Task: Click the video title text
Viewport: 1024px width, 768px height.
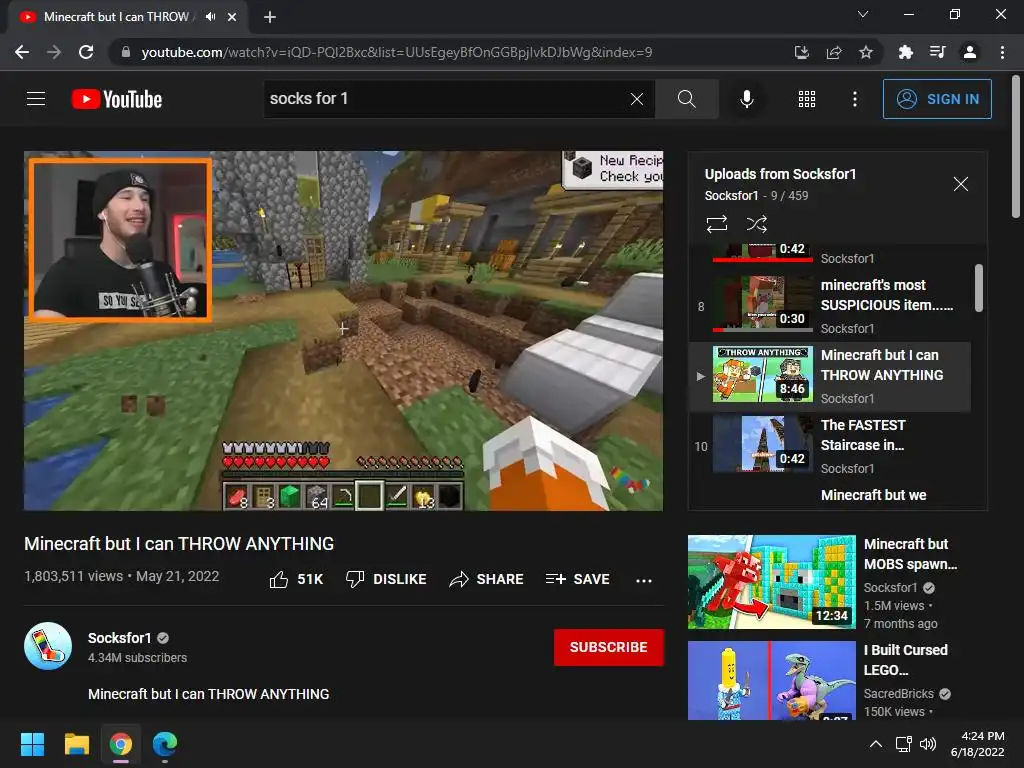Action: click(179, 543)
